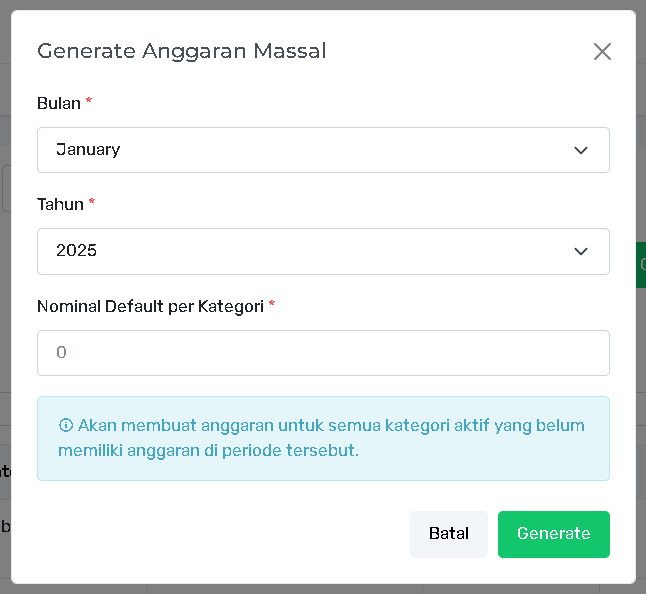Screen dimensions: 646x594
Task: Click the green button peeking behind the dialog
Action: 641,265
